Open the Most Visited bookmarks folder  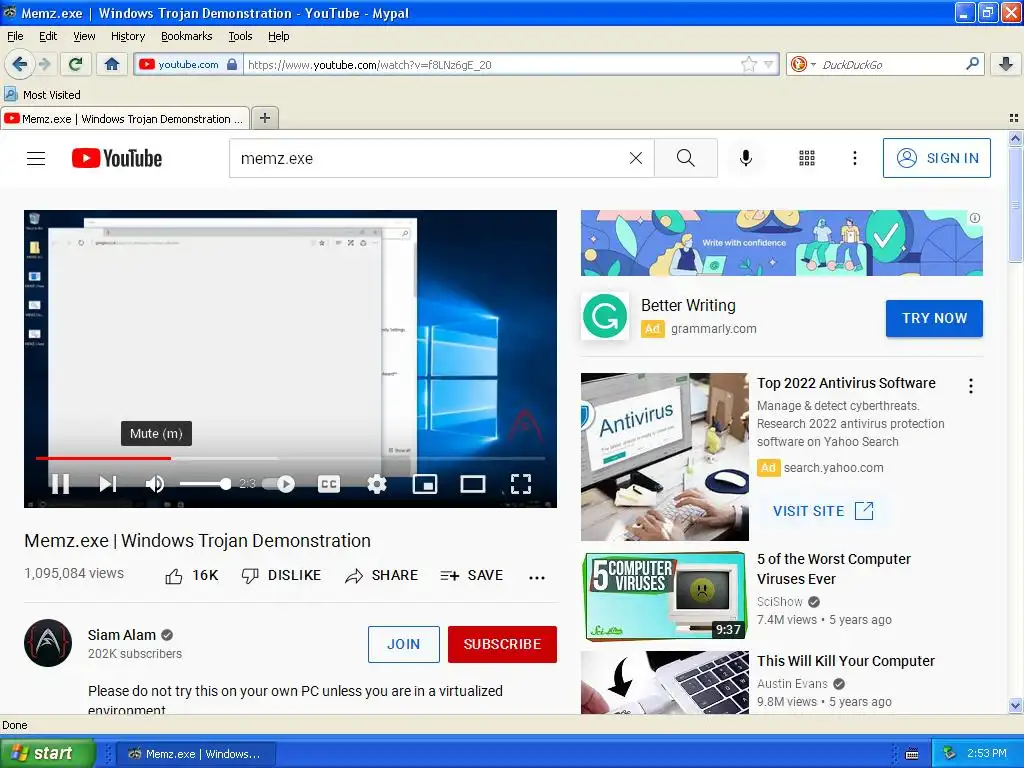tap(43, 95)
